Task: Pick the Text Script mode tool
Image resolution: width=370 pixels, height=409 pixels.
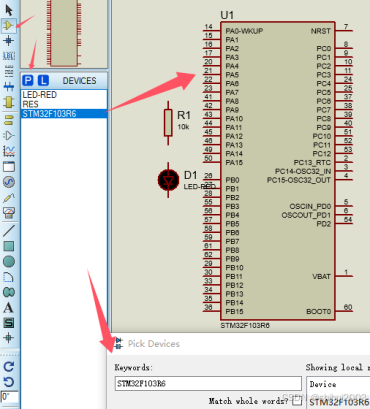Action: (x=9, y=71)
